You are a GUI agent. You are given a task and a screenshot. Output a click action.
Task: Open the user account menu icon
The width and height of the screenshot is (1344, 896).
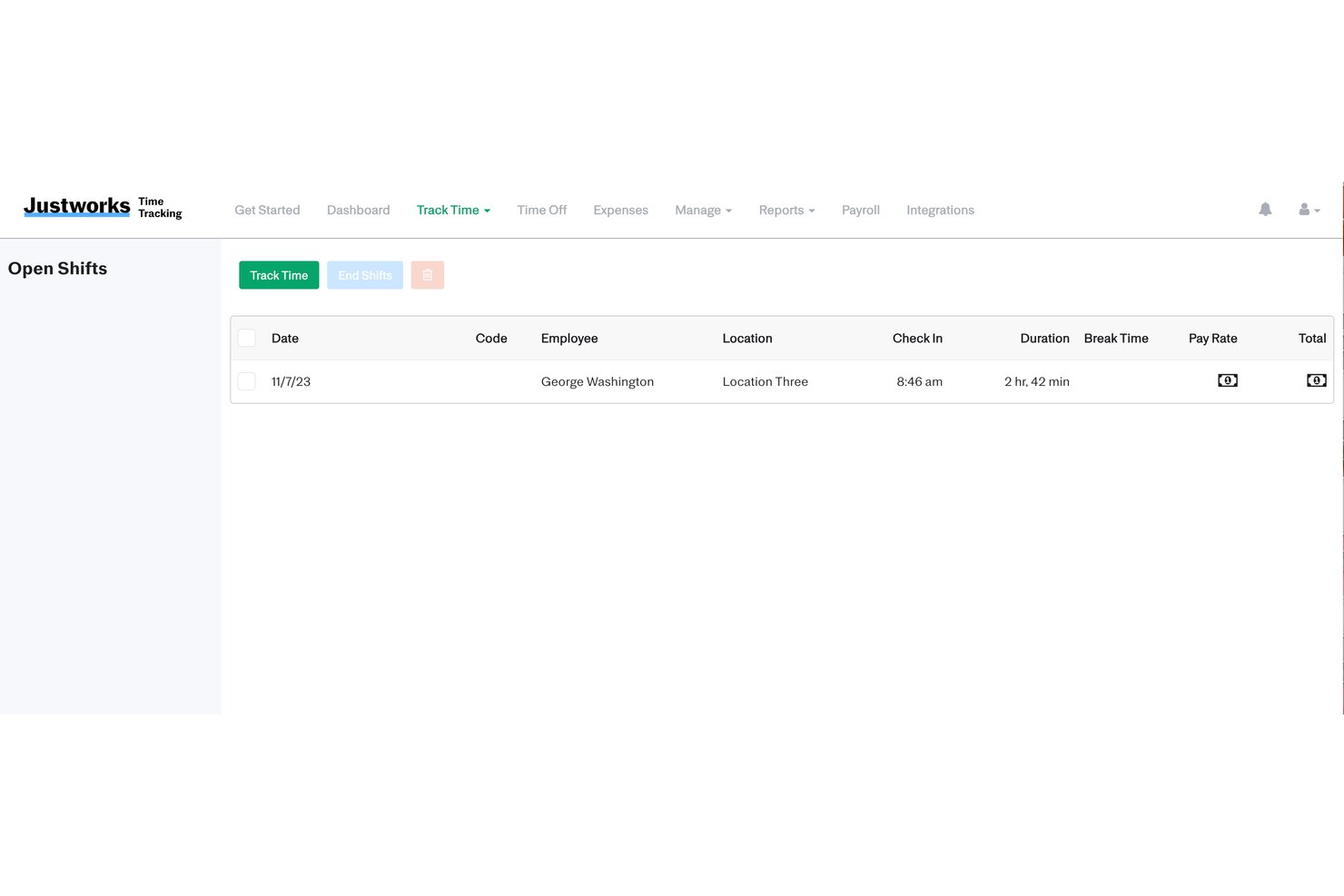(x=1309, y=210)
